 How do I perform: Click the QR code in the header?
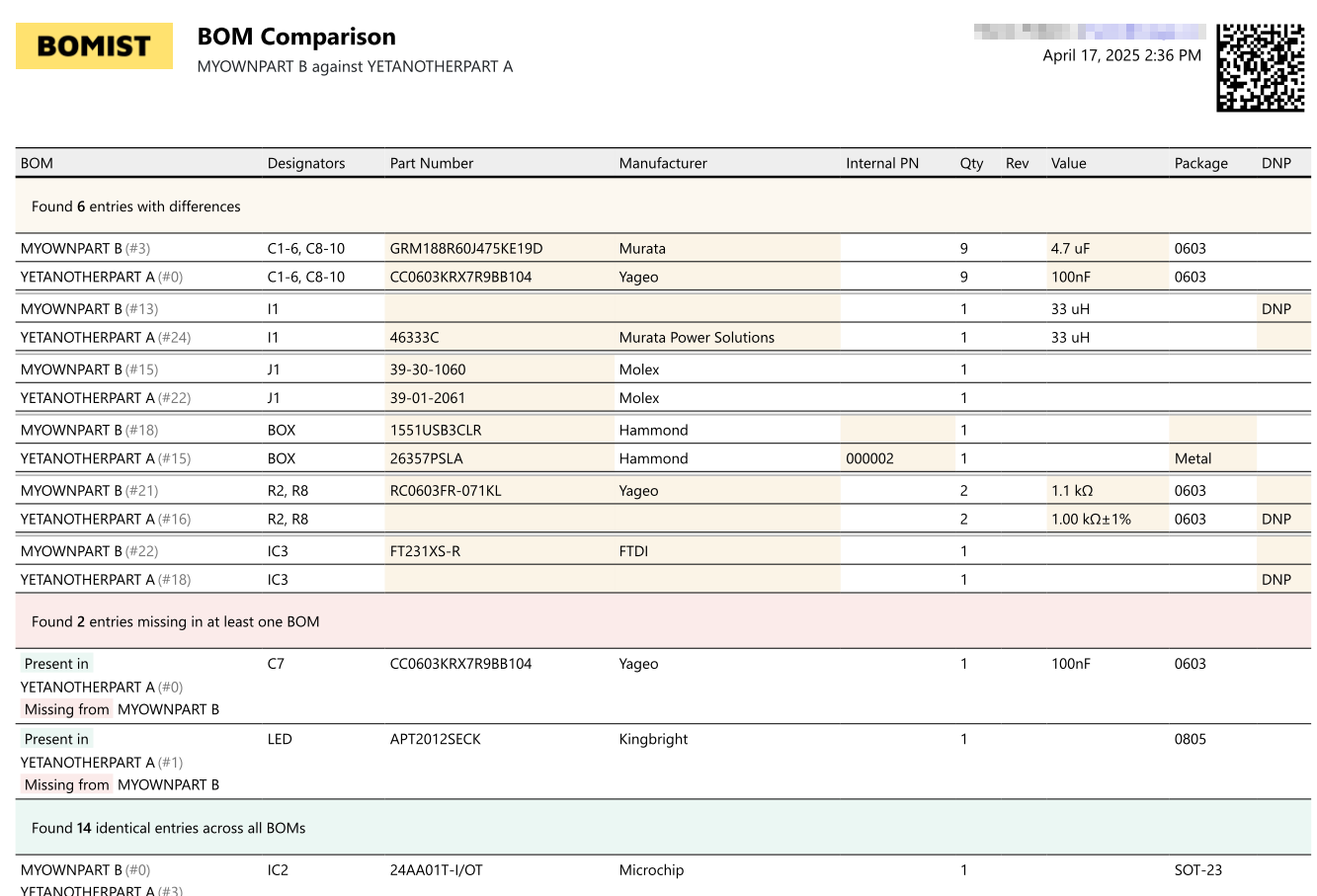(1260, 67)
